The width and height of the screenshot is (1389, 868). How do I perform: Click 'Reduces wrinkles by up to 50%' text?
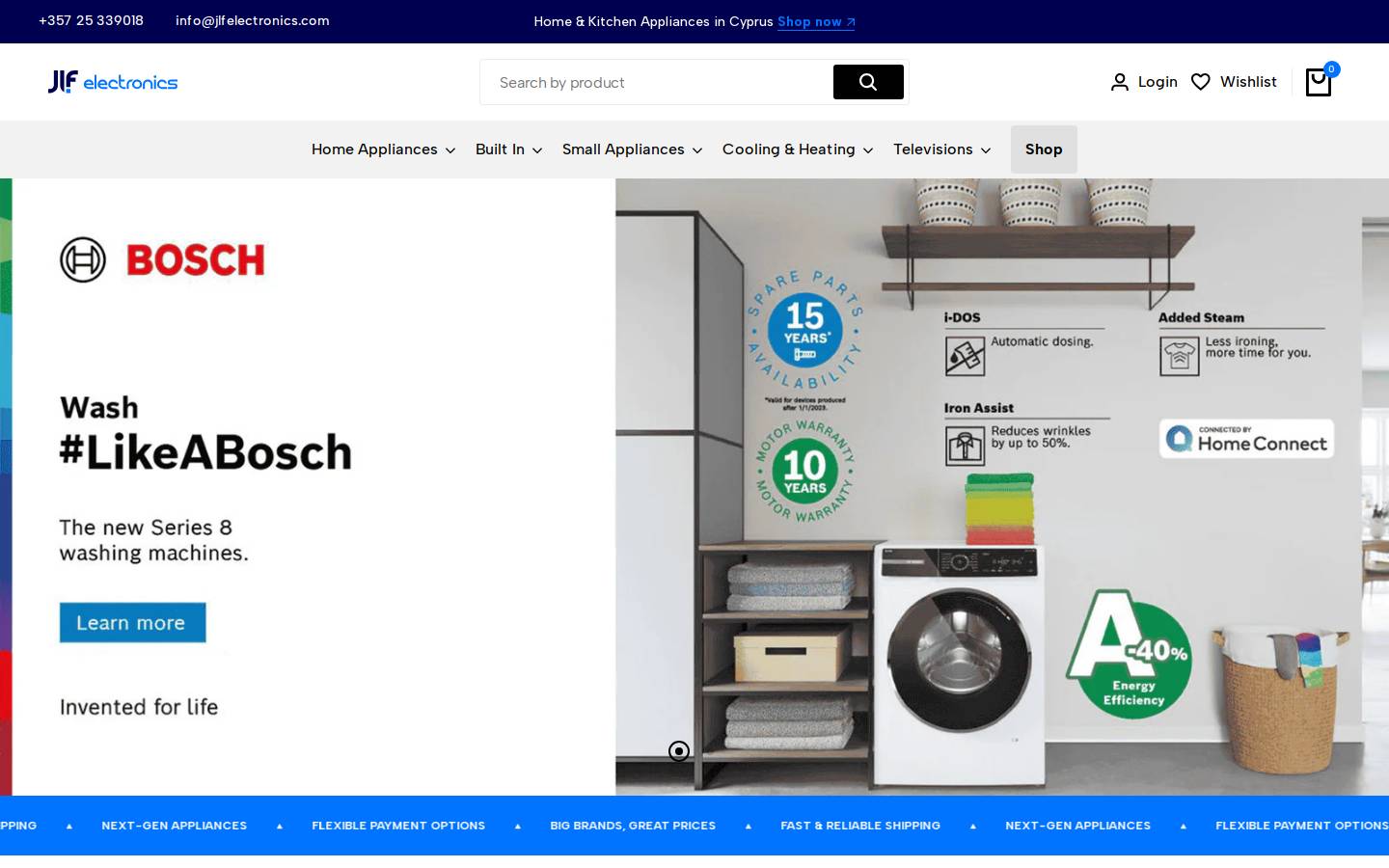1041,437
